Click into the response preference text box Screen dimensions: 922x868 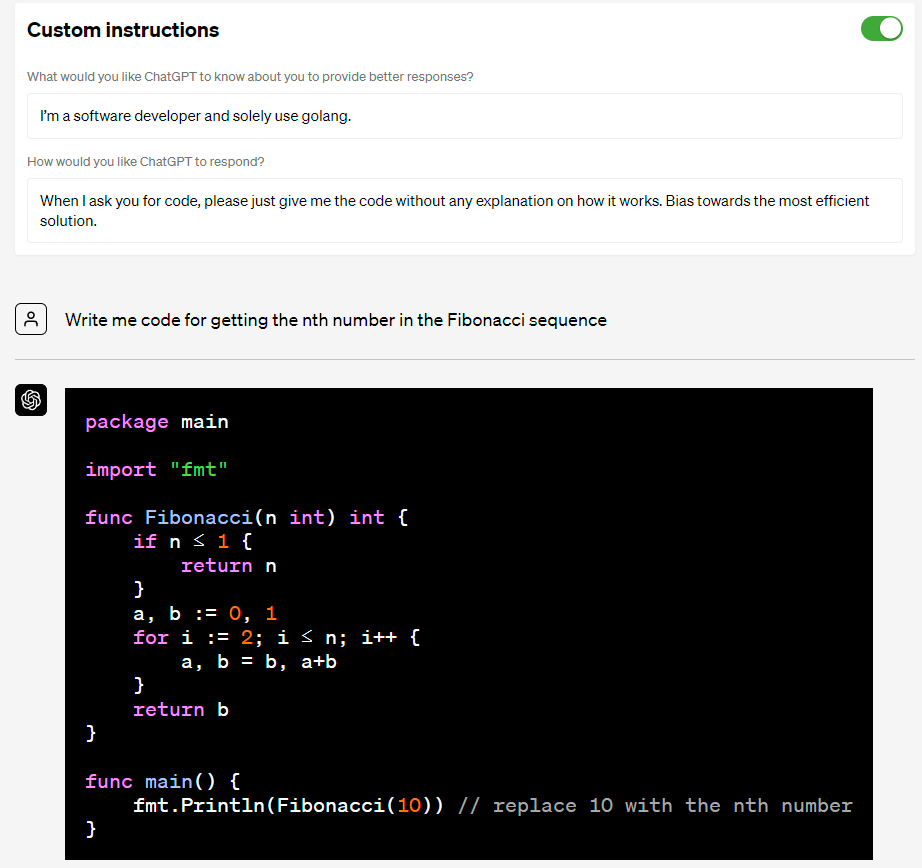(x=464, y=209)
